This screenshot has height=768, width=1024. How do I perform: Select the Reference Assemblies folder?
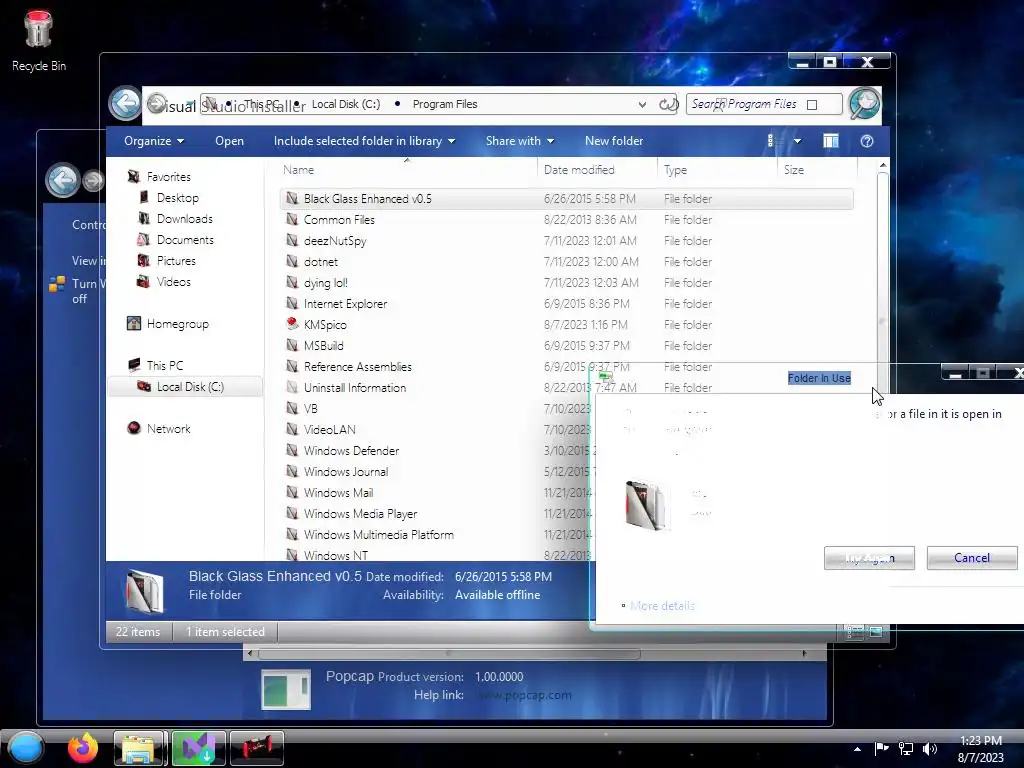357,366
